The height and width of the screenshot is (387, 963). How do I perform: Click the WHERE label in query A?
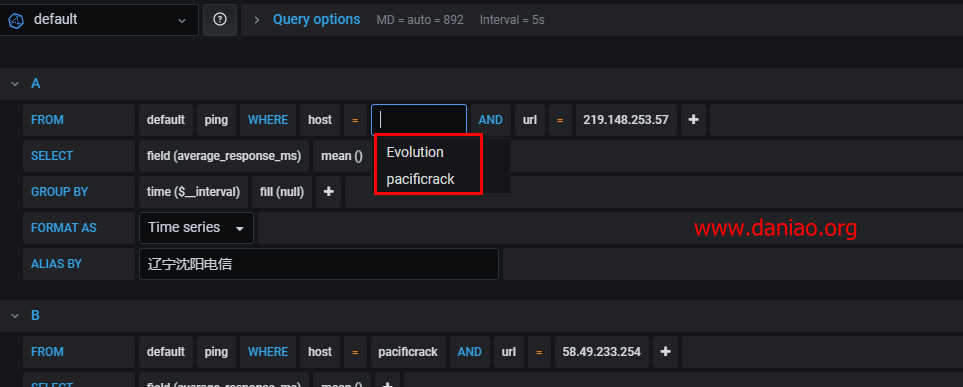tap(268, 120)
